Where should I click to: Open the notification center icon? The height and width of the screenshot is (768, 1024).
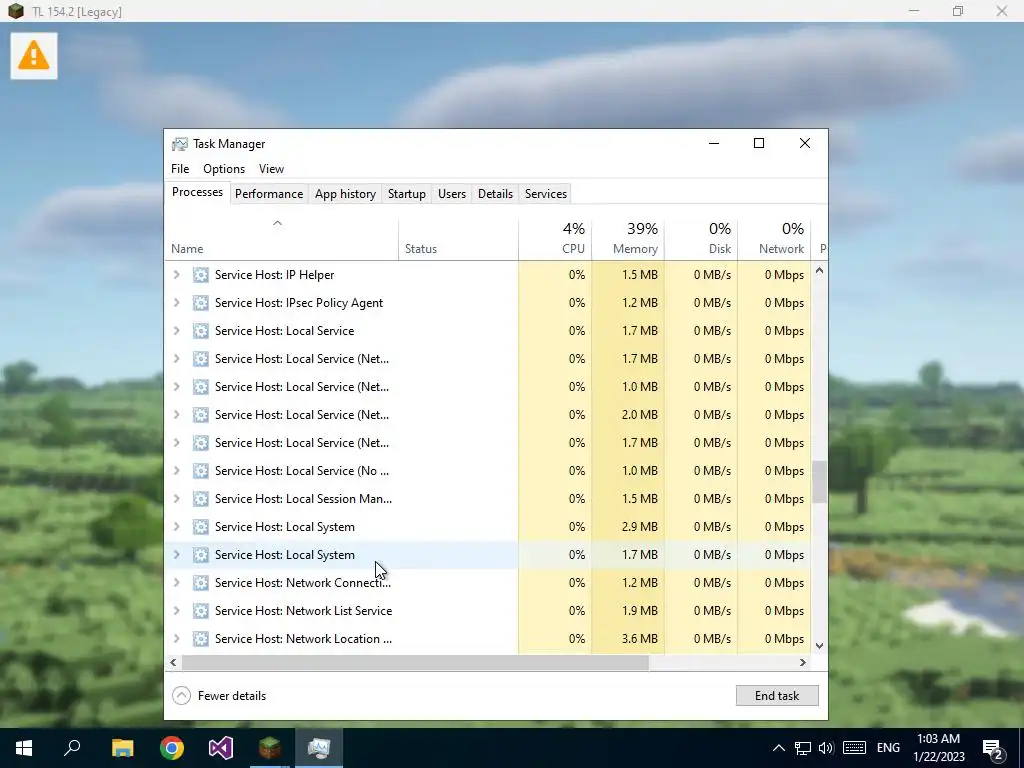993,749
